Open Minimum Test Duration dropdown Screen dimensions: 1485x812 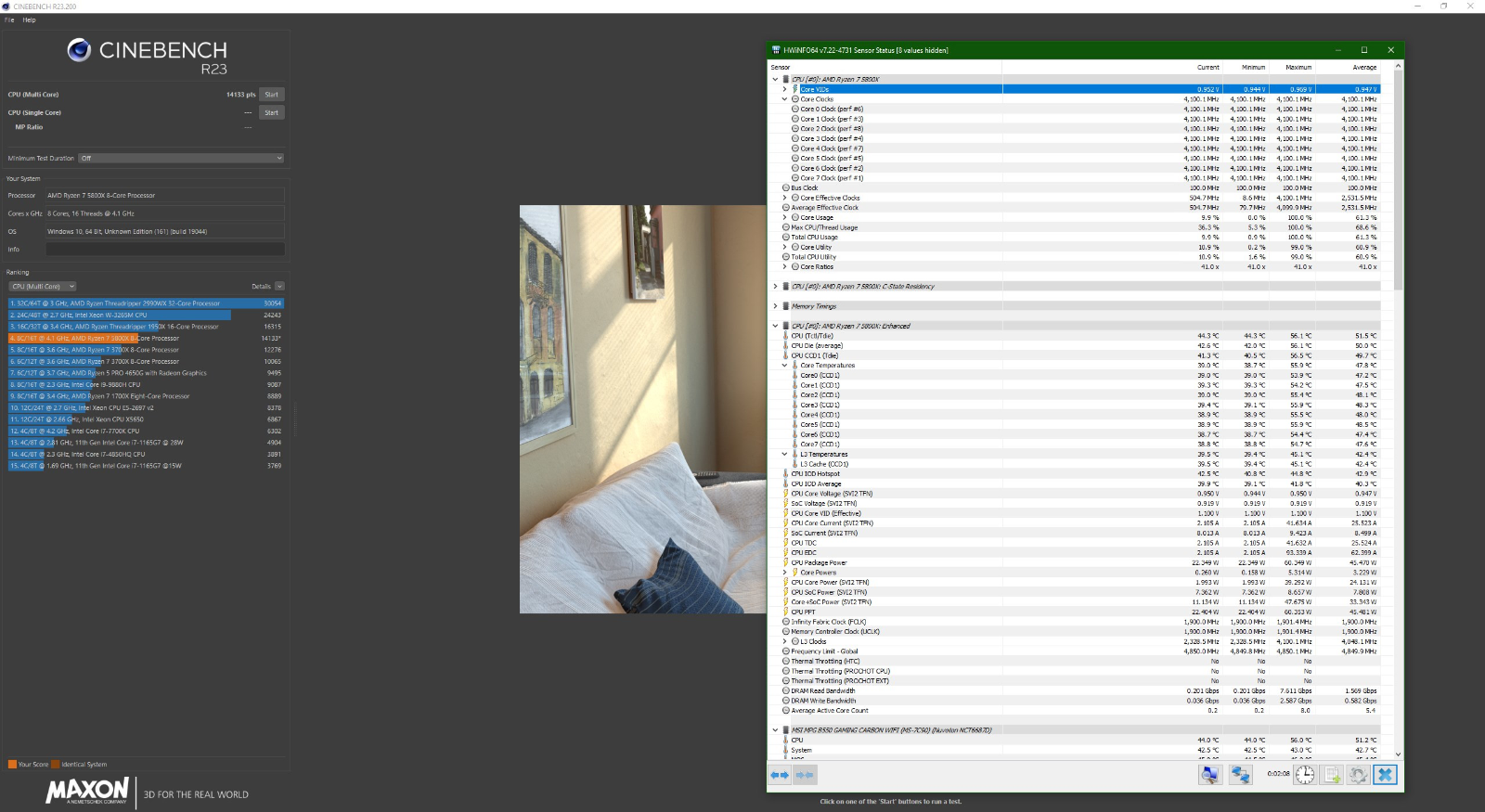pos(181,158)
